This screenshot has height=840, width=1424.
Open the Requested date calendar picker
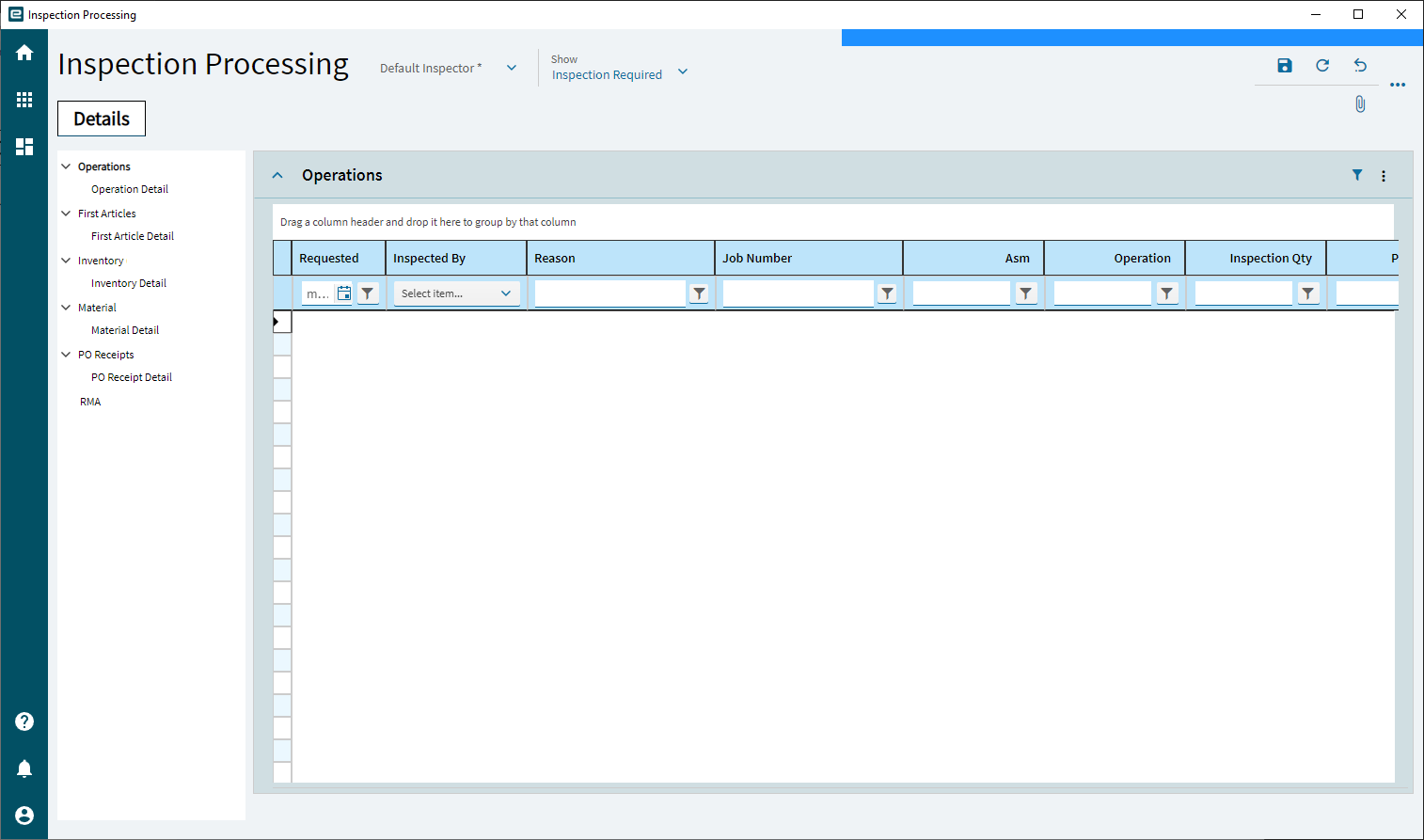(x=344, y=293)
